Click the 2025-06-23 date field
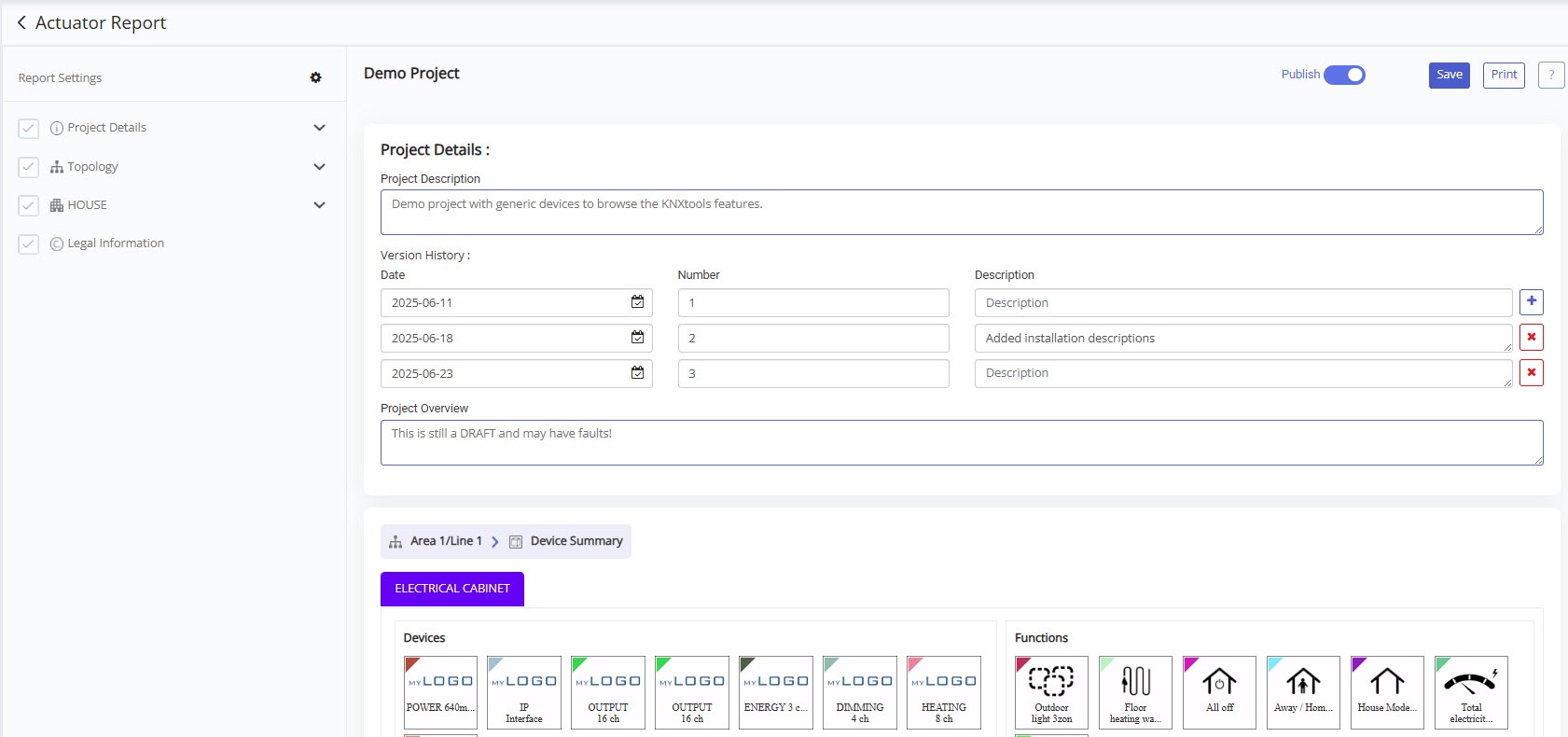Viewport: 1568px width, 737px height. (516, 373)
